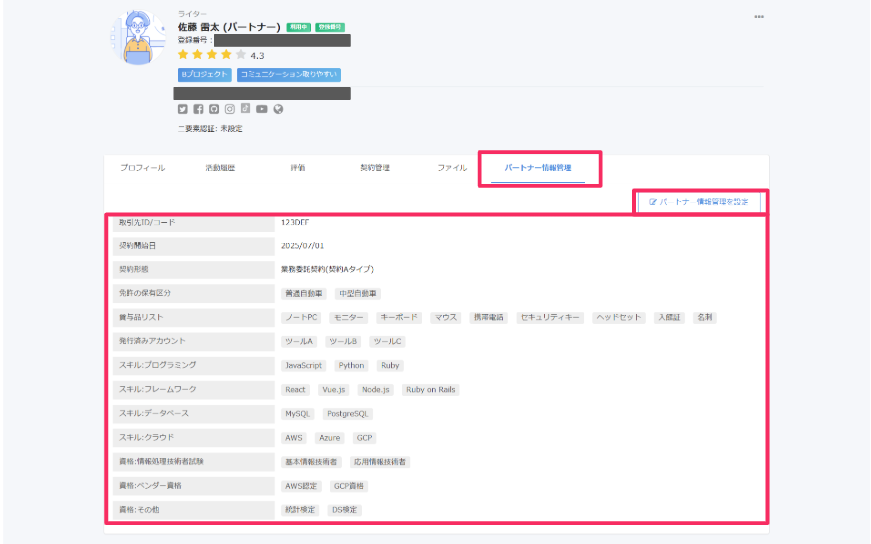Open the GitHub profile icon
Screen dimensions: 871x544
tap(214, 109)
